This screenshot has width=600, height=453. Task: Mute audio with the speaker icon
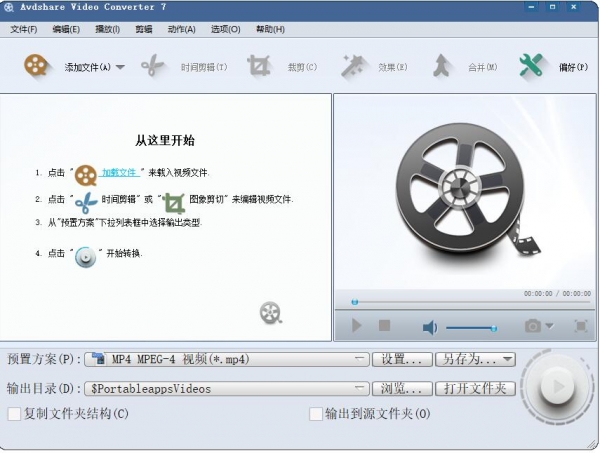coord(430,328)
